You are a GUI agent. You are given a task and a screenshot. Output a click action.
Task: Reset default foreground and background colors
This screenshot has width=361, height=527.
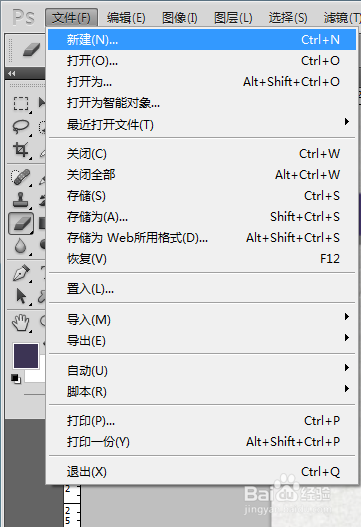(x=15, y=378)
